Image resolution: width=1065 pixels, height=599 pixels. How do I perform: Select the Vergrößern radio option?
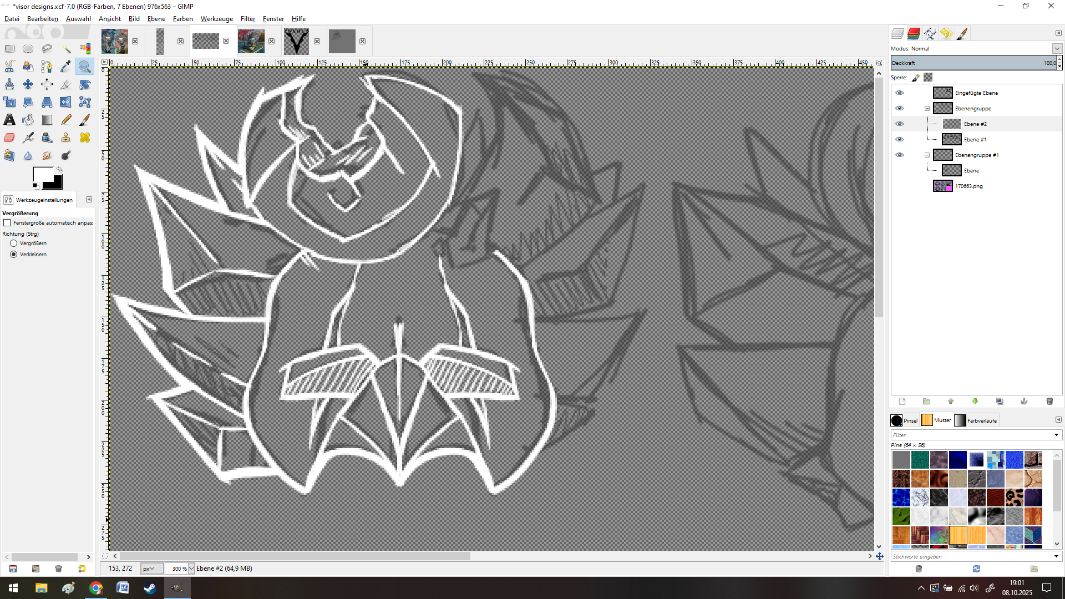pyautogui.click(x=13, y=243)
